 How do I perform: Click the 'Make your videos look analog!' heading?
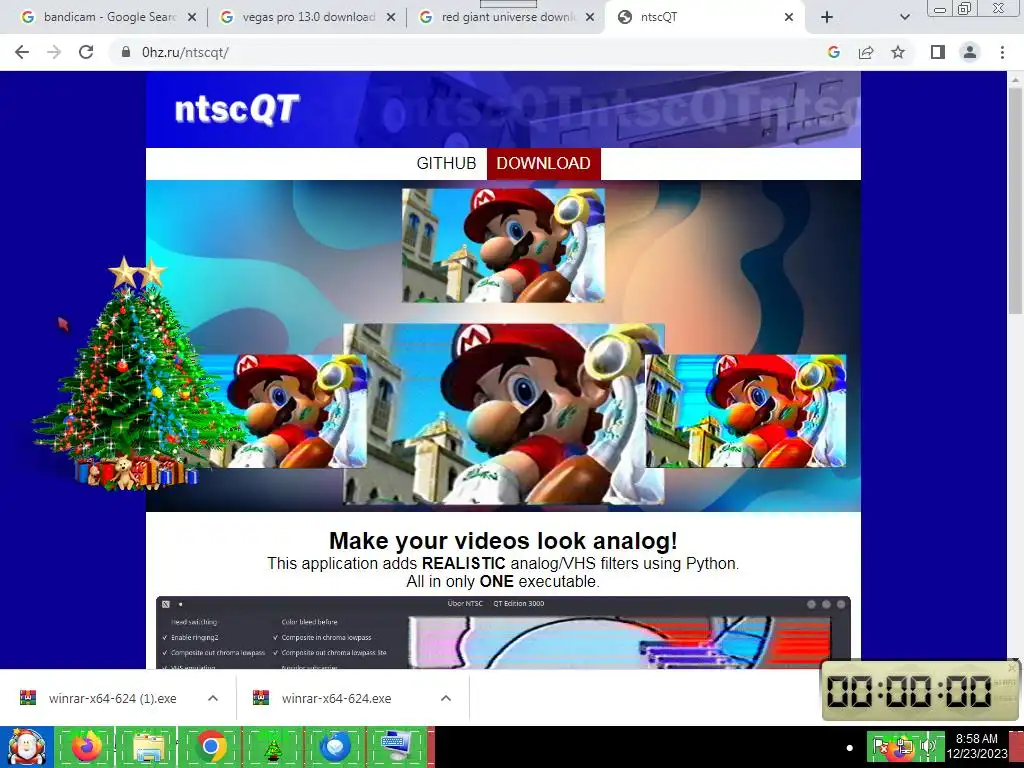pyautogui.click(x=503, y=541)
